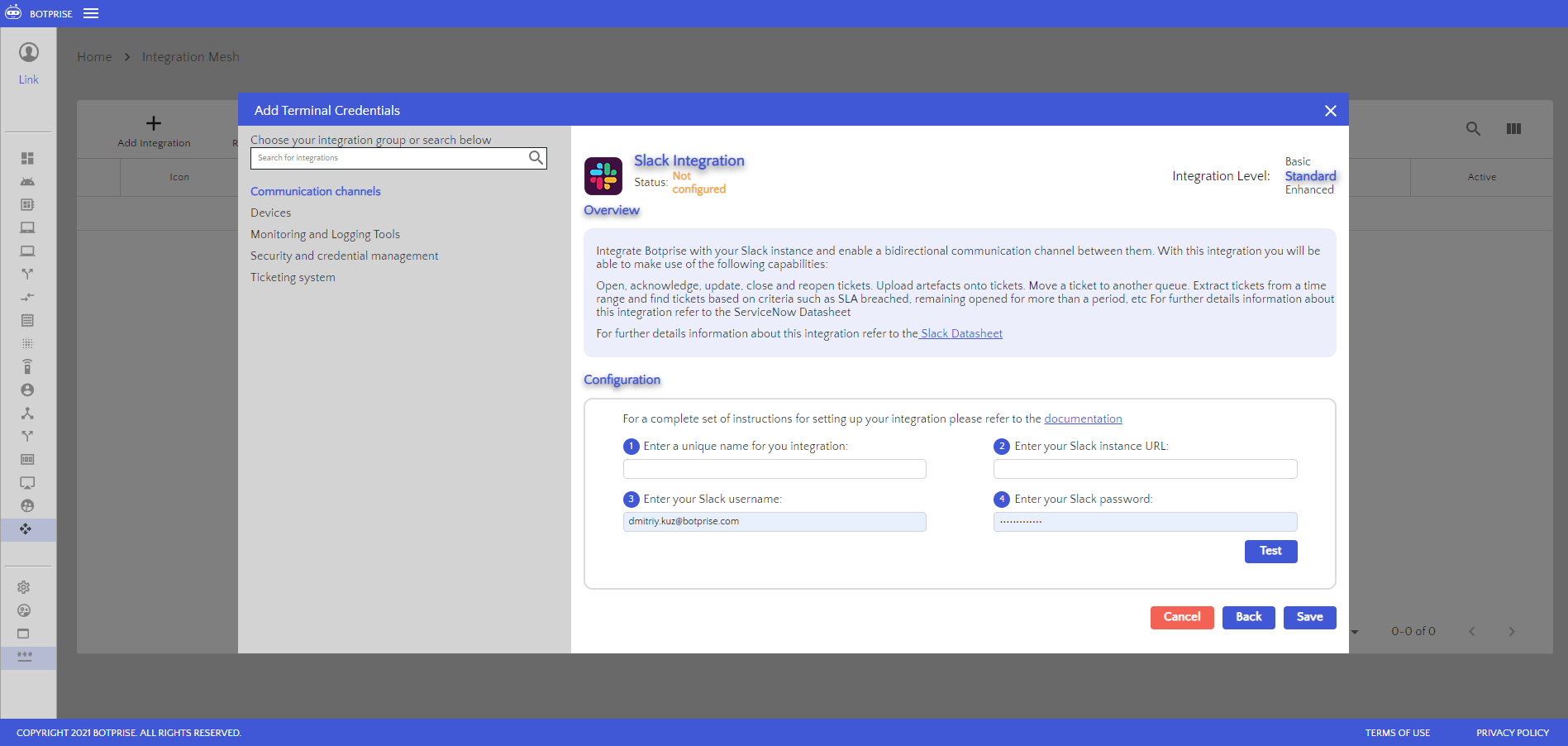Click the Active column header
The width and height of the screenshot is (1568, 746).
point(1481,177)
